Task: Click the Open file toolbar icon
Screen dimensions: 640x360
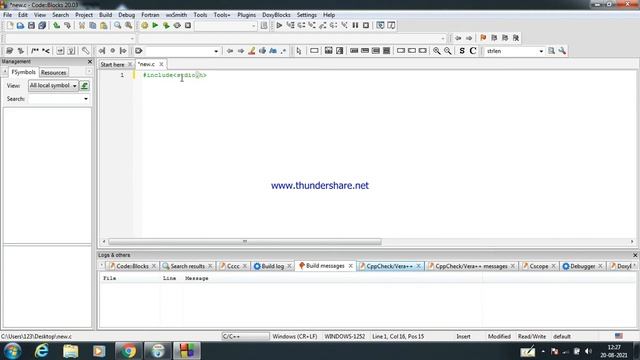Action: (20, 26)
